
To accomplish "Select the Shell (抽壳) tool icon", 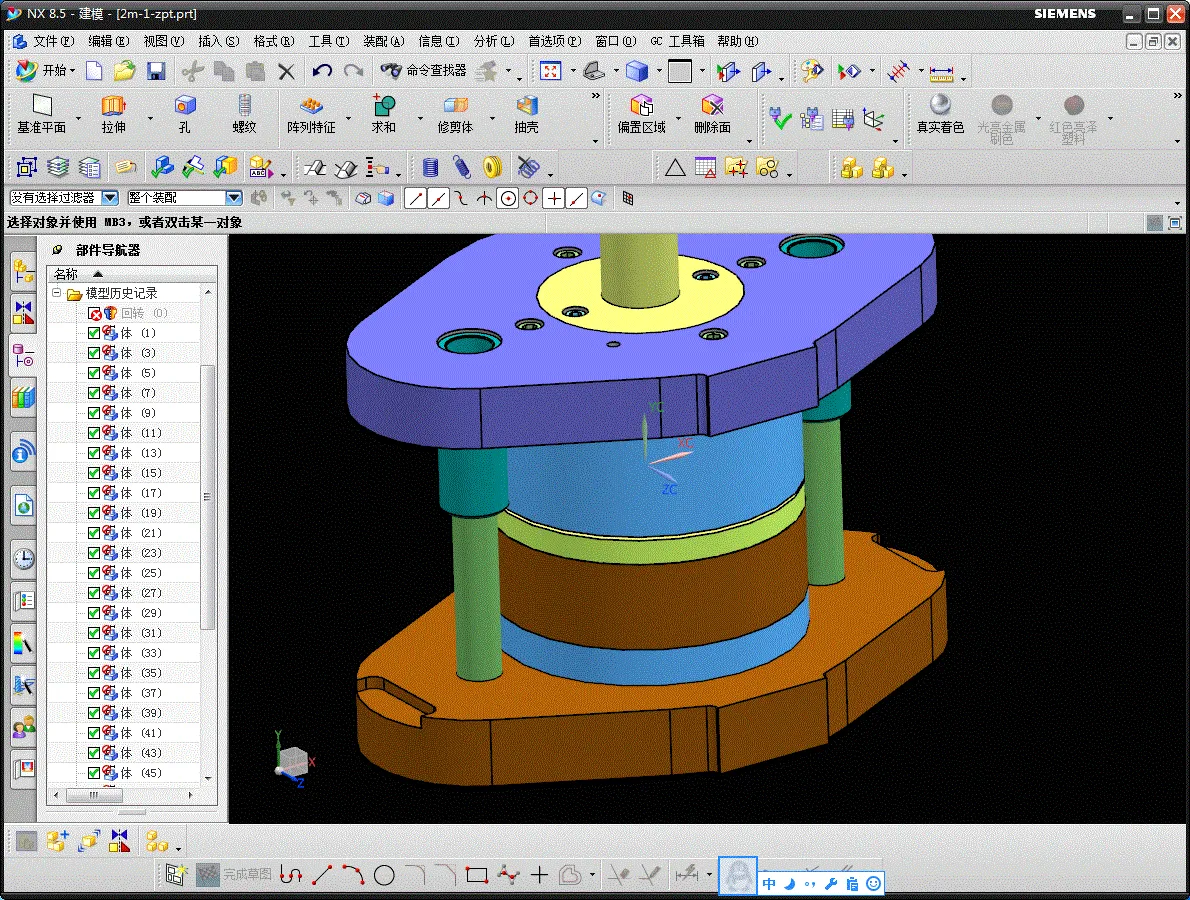I will 526,106.
